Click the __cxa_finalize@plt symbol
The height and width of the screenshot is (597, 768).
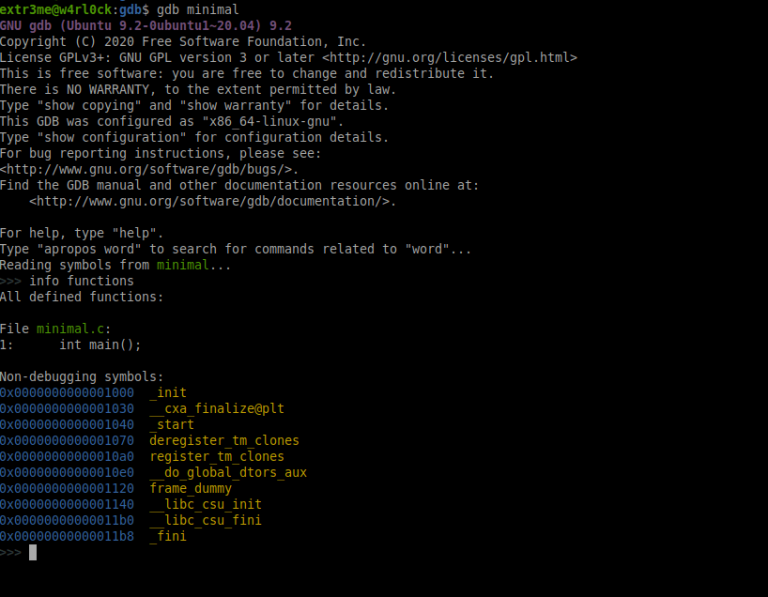(217, 408)
